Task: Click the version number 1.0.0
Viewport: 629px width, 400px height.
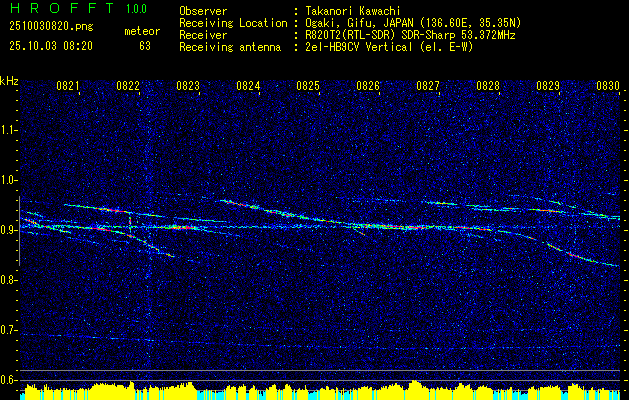Action: point(136,8)
